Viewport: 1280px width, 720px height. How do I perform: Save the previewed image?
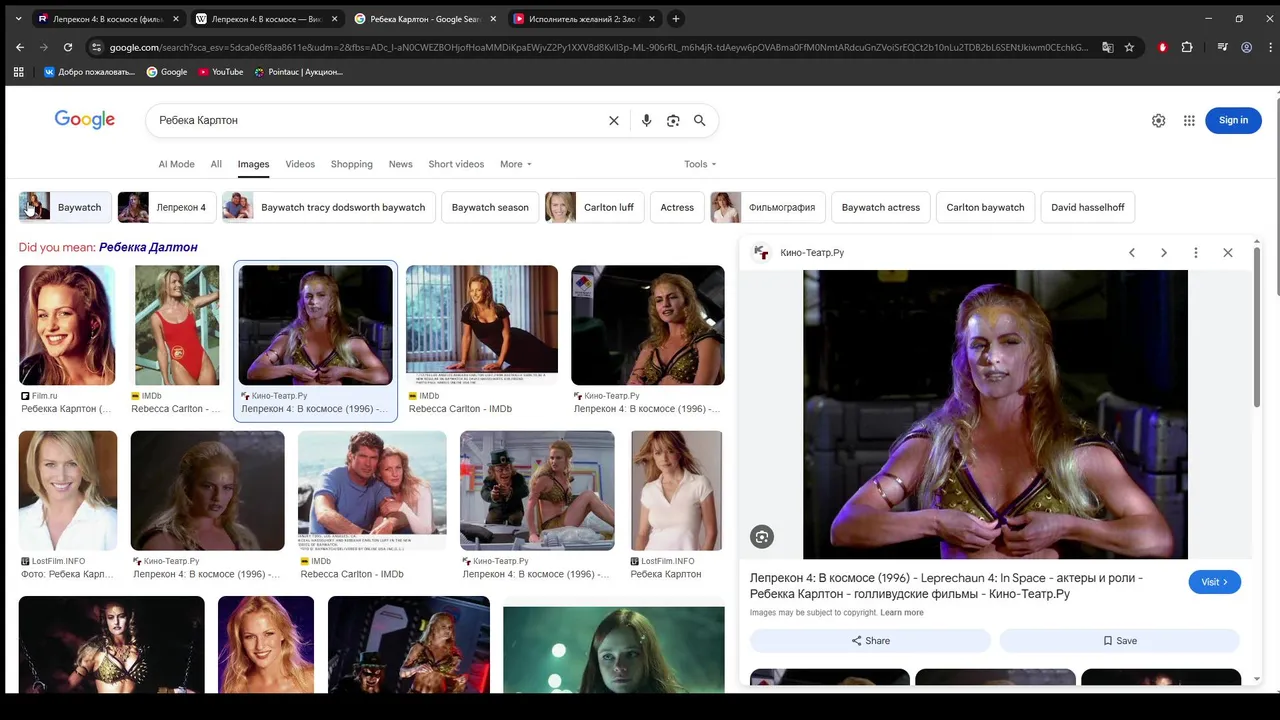coord(1120,641)
